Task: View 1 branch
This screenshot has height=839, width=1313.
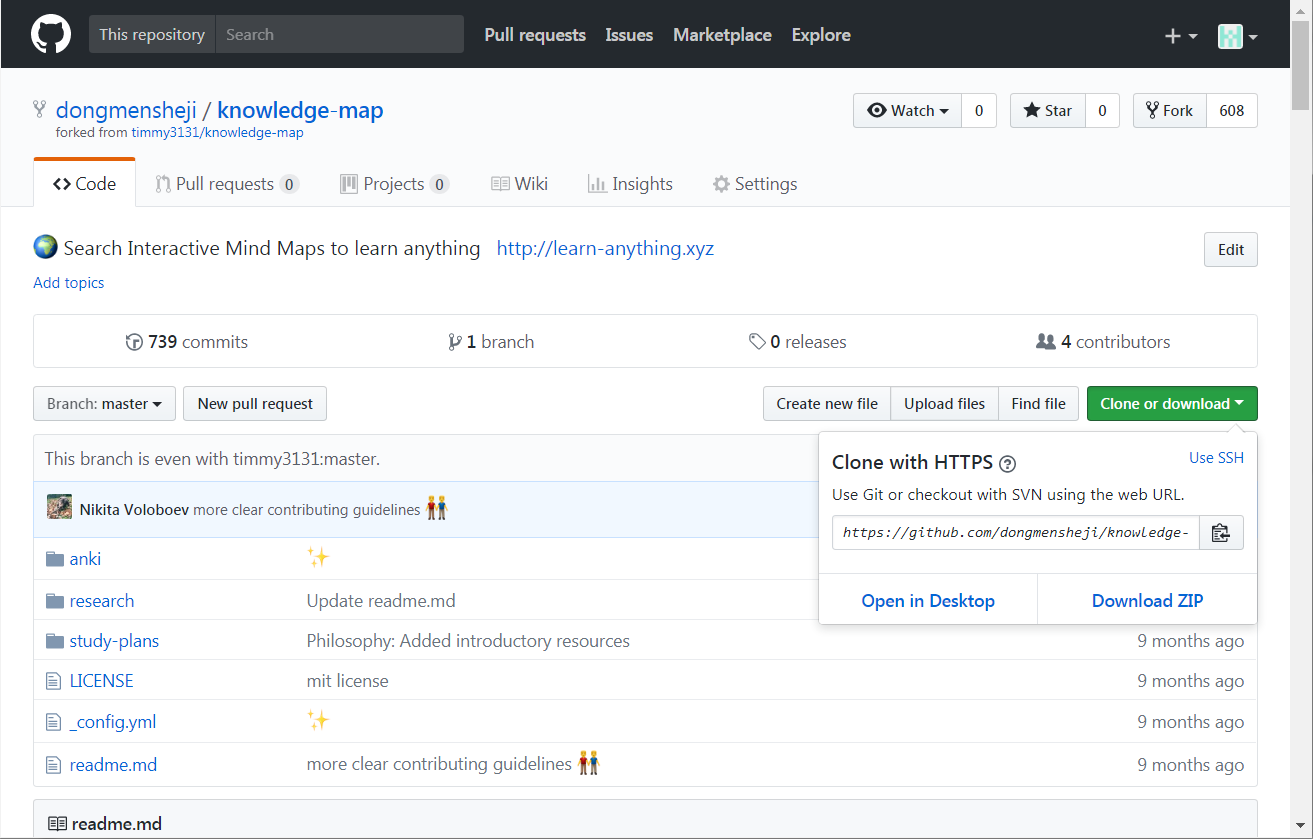Action: (491, 342)
